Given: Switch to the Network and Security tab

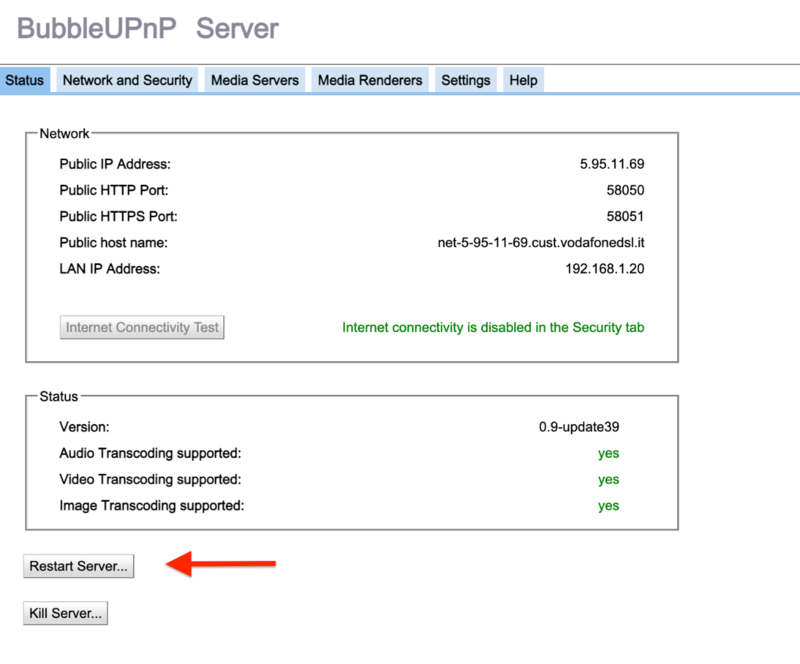Looking at the screenshot, I should 126,80.
